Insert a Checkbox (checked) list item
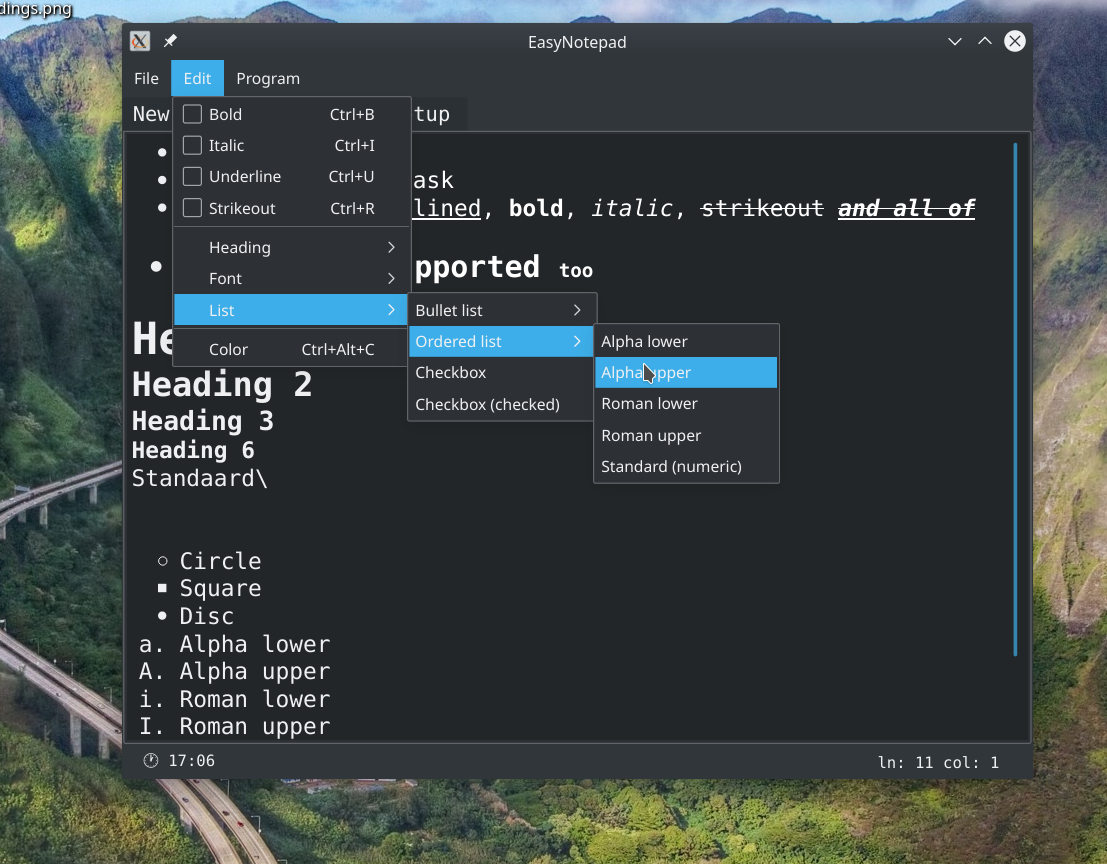The width and height of the screenshot is (1107, 864). tap(488, 405)
